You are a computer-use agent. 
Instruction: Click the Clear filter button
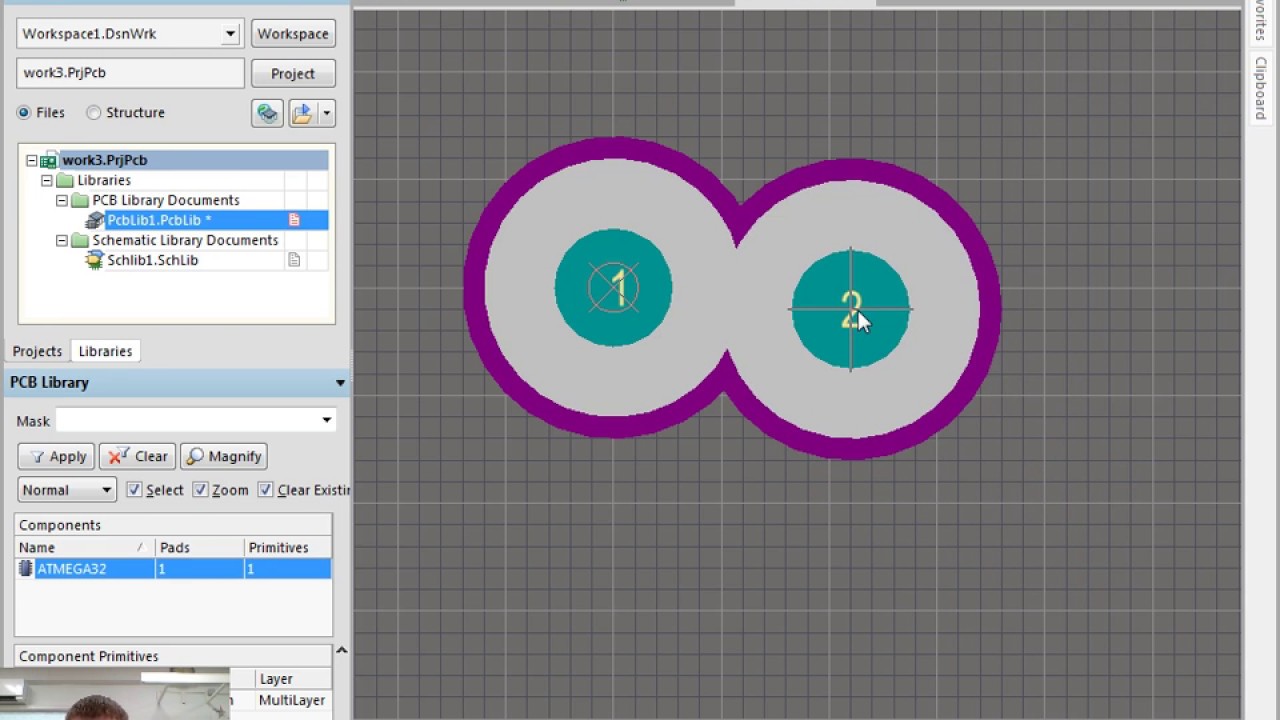[x=138, y=456]
